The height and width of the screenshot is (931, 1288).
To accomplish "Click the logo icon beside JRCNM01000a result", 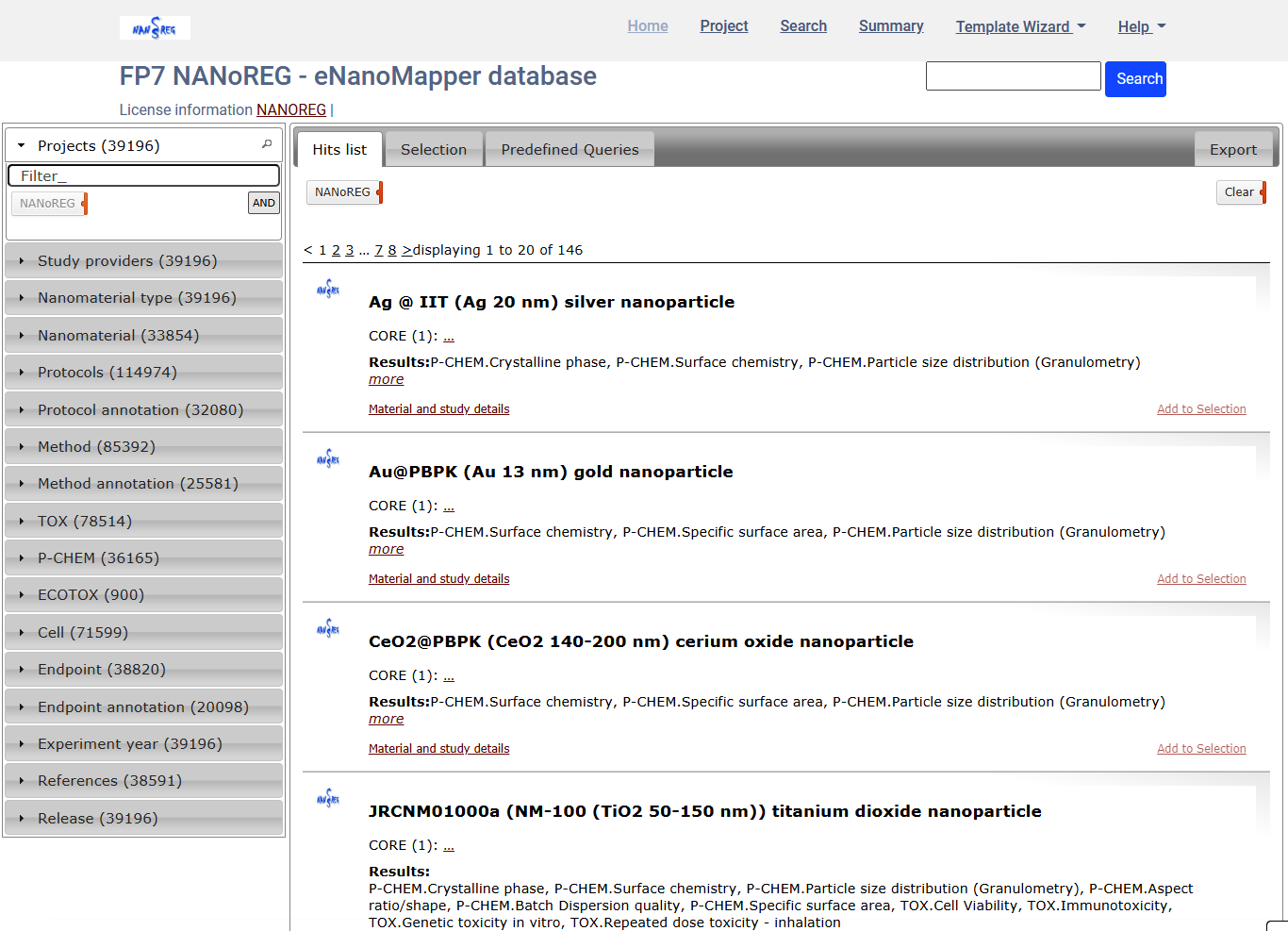I will coord(328,798).
